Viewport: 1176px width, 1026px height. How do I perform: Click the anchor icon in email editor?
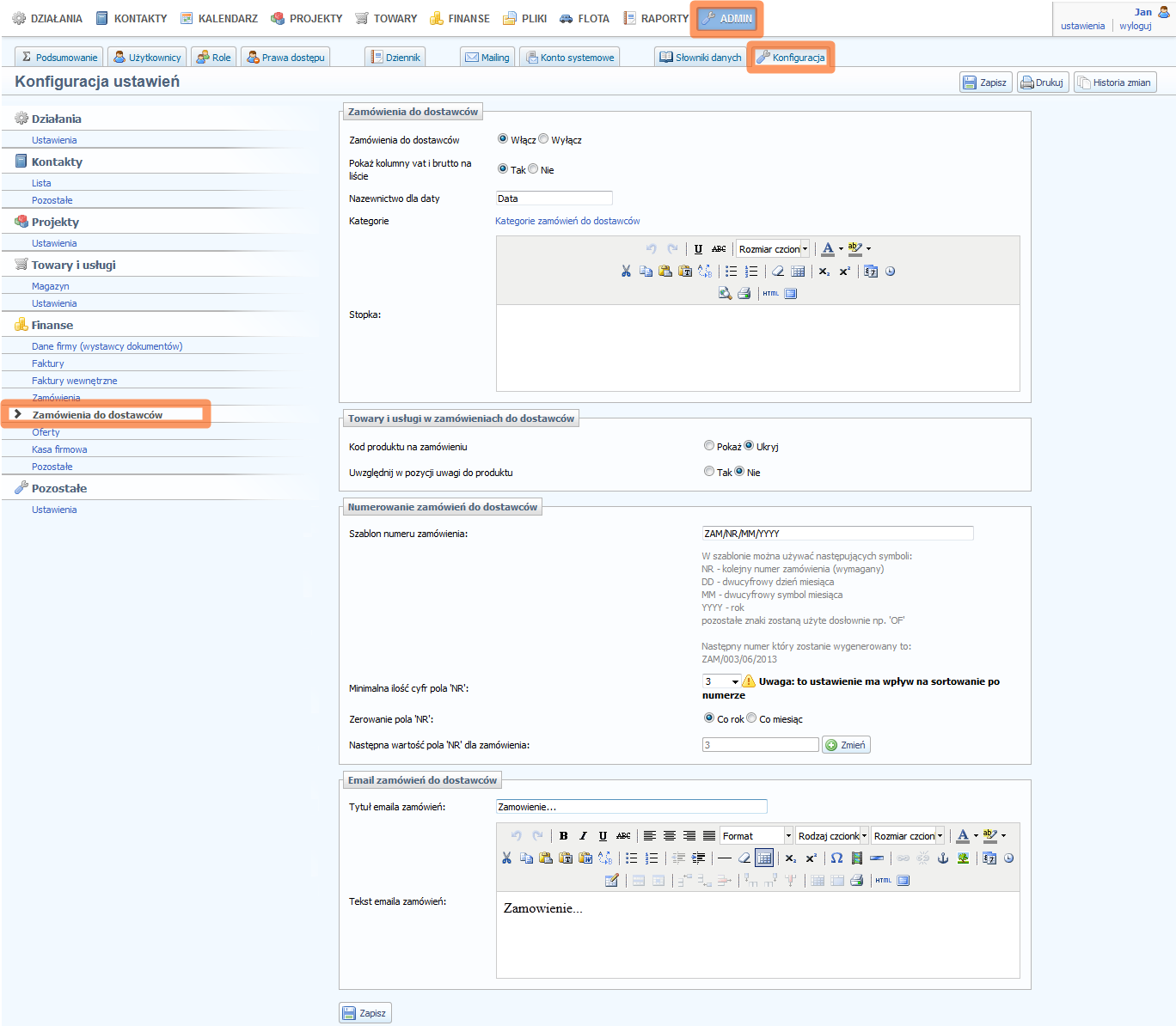click(943, 858)
